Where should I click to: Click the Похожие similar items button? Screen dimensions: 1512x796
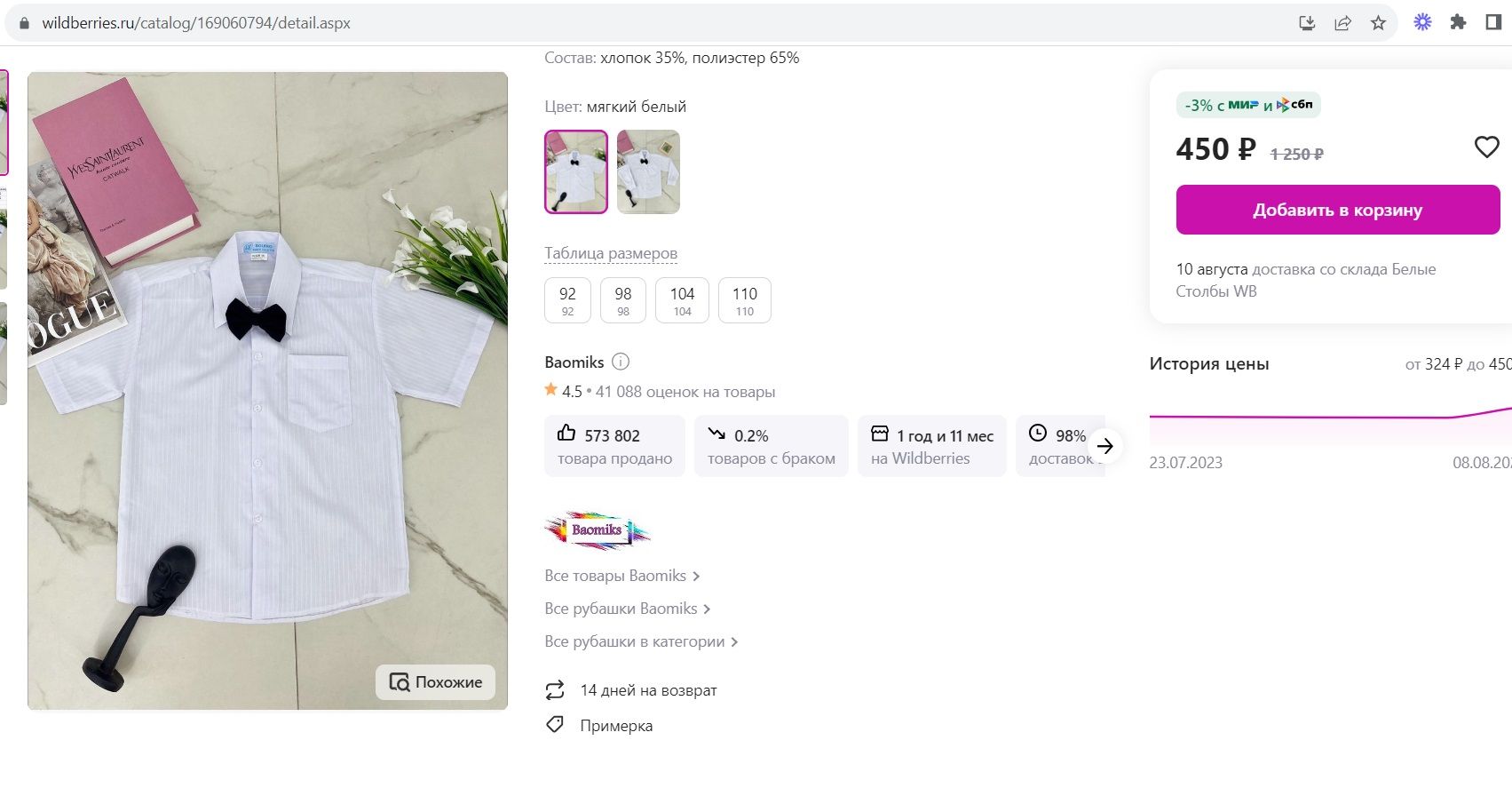435,682
